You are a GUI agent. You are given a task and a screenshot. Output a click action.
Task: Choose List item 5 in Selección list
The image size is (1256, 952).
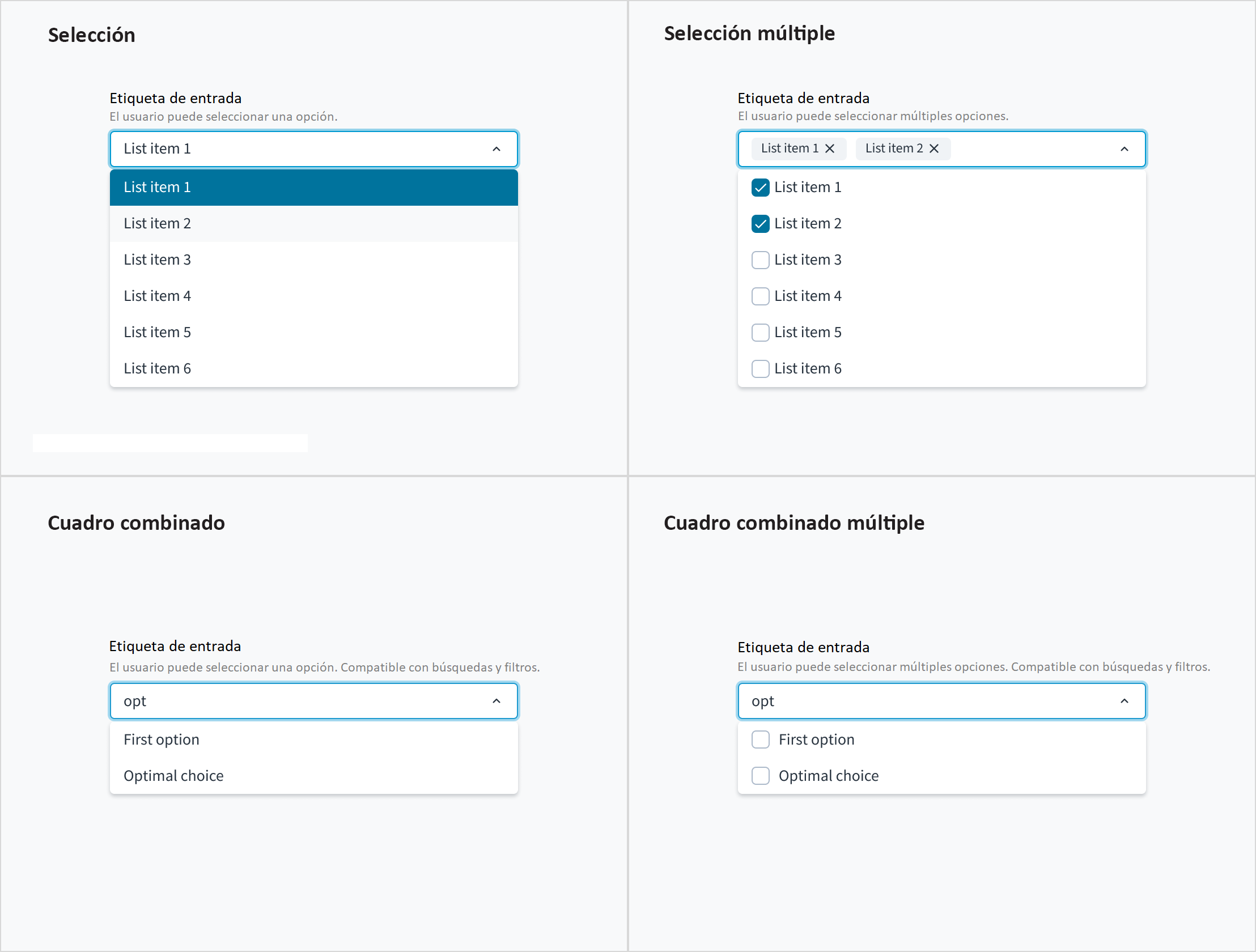pyautogui.click(x=313, y=333)
